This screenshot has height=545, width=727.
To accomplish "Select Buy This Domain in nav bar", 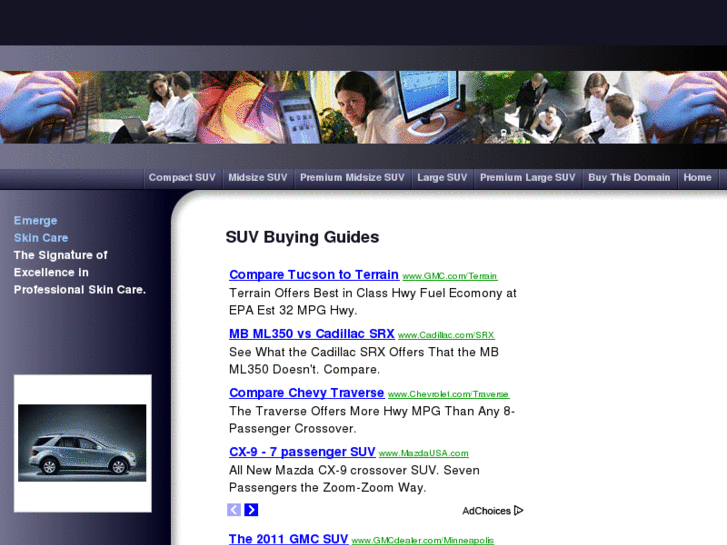I will (x=629, y=178).
